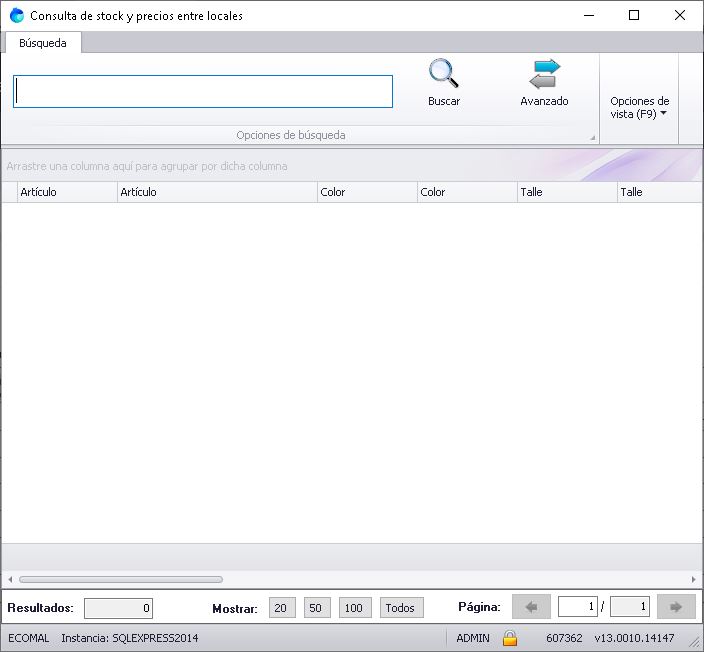
Task: Click the application logo in title bar
Action: click(17, 15)
